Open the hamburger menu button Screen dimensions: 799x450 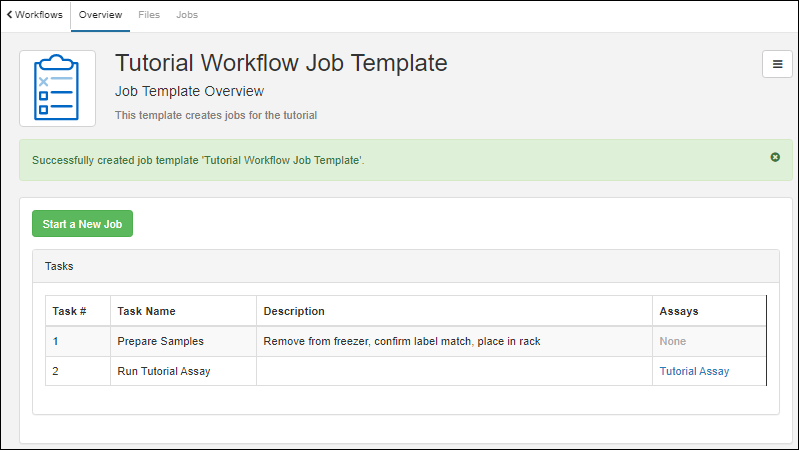[x=777, y=63]
